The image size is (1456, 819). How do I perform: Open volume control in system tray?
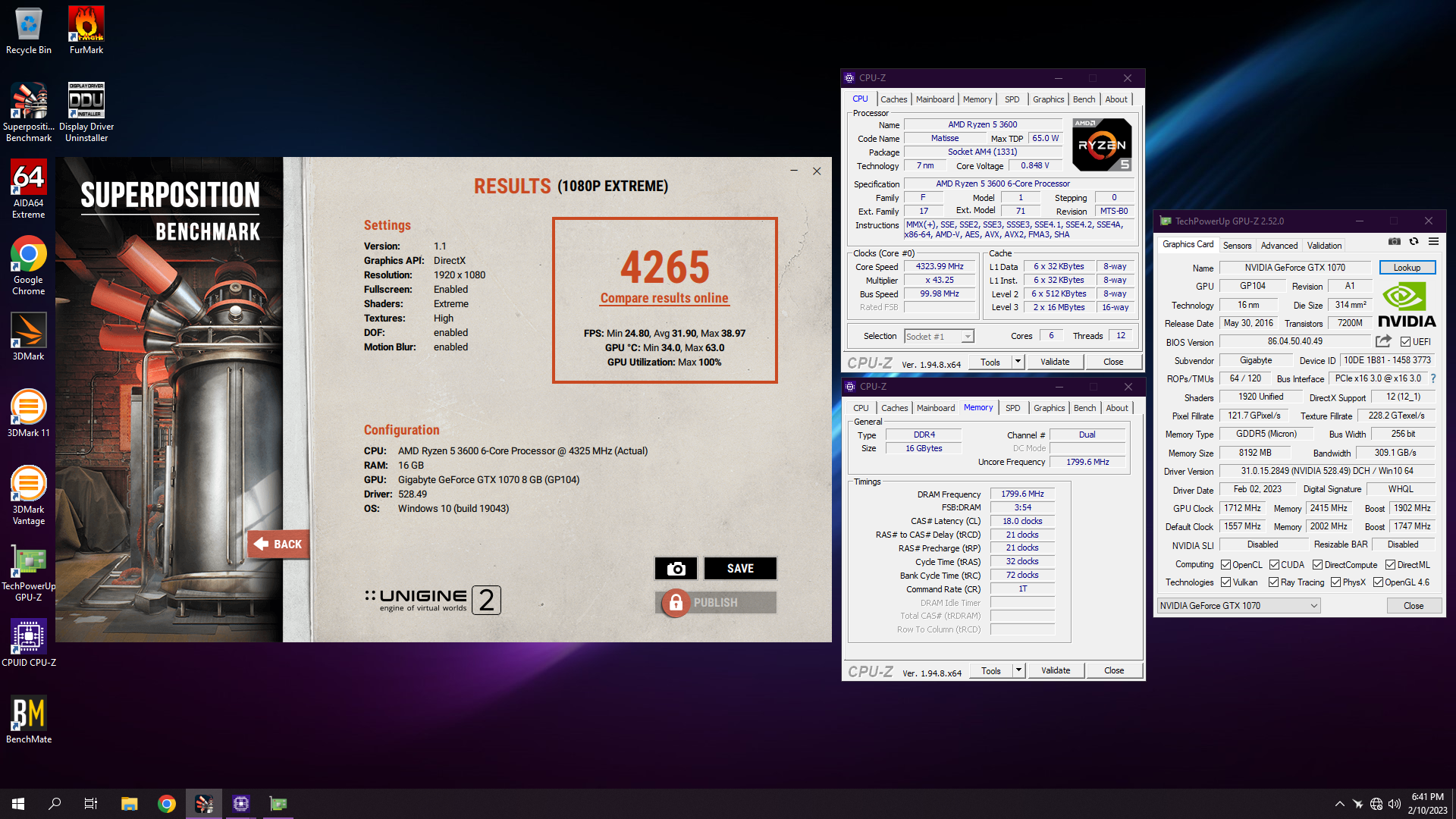tap(1394, 804)
